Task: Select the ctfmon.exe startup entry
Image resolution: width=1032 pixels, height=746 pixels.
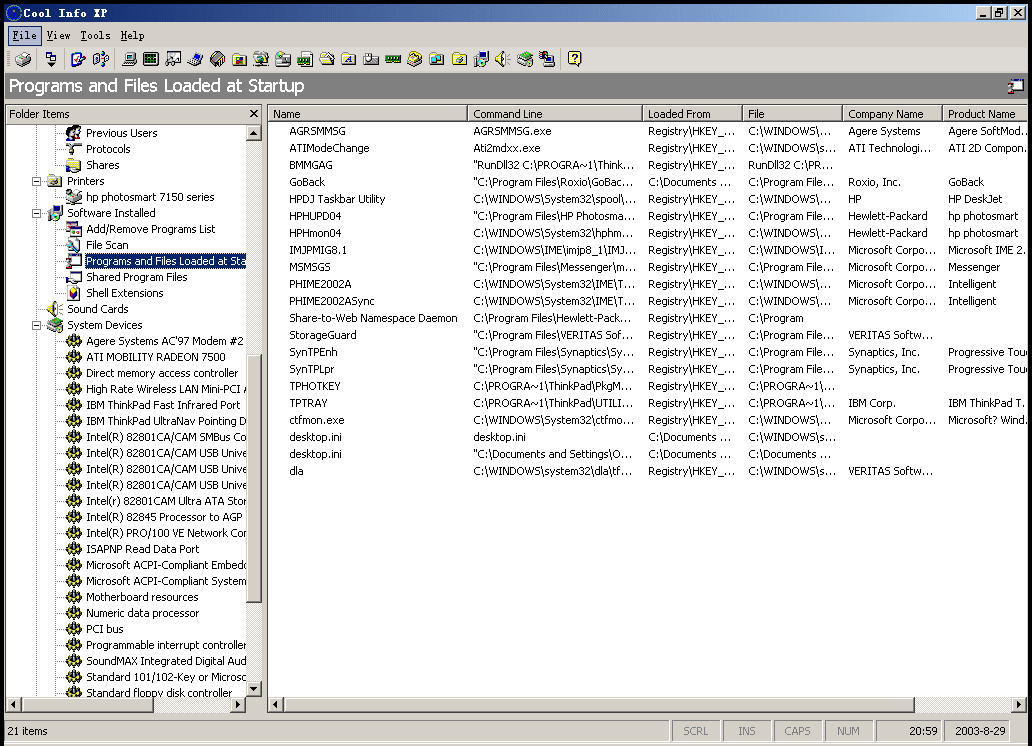Action: (317, 420)
